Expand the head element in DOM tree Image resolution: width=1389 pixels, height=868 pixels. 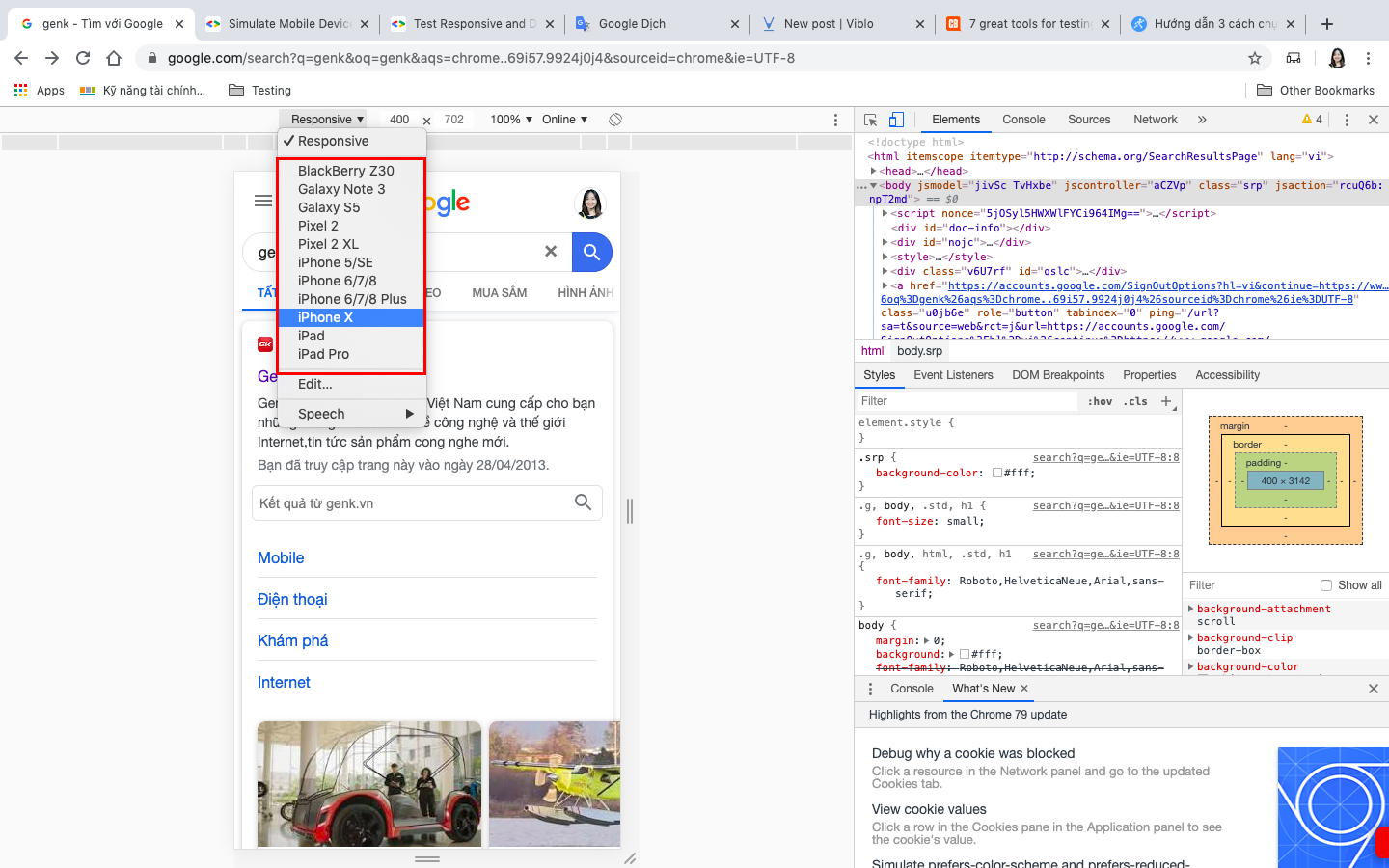tap(874, 171)
